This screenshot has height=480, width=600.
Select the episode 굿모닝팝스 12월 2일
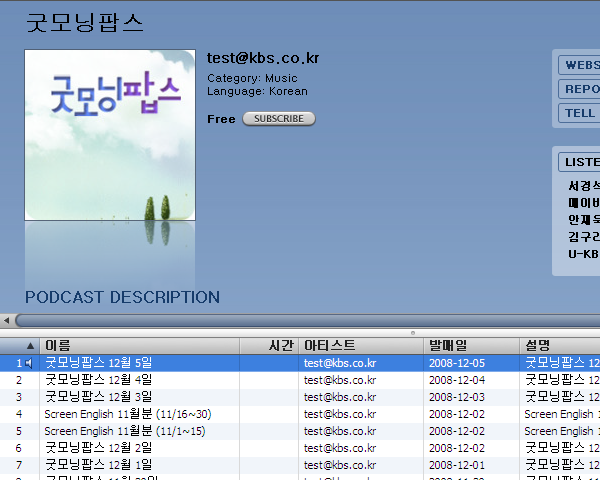(x=99, y=448)
